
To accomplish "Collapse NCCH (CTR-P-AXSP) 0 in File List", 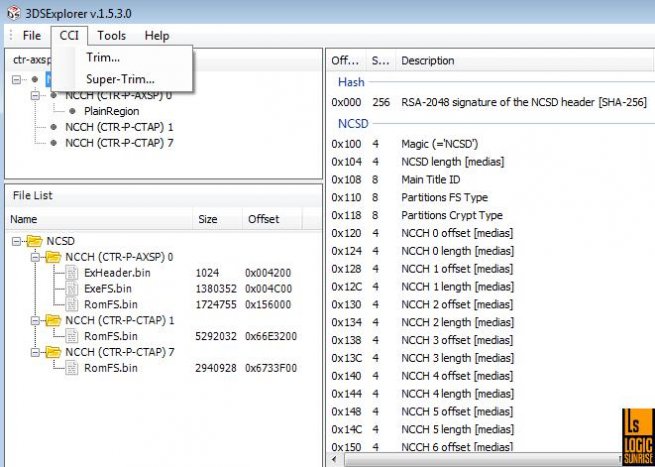I will (36, 257).
